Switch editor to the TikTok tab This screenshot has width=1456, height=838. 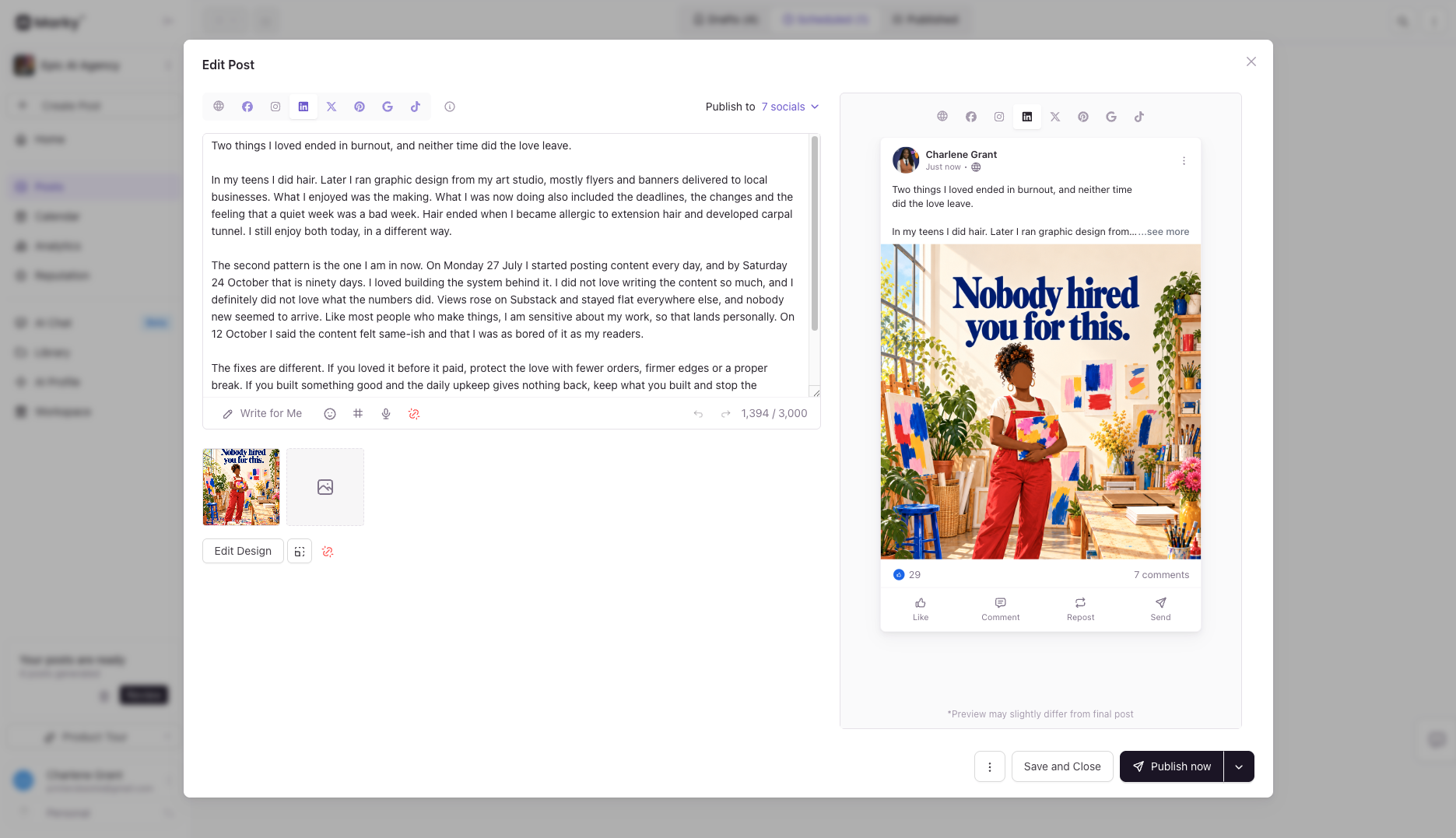(x=416, y=107)
